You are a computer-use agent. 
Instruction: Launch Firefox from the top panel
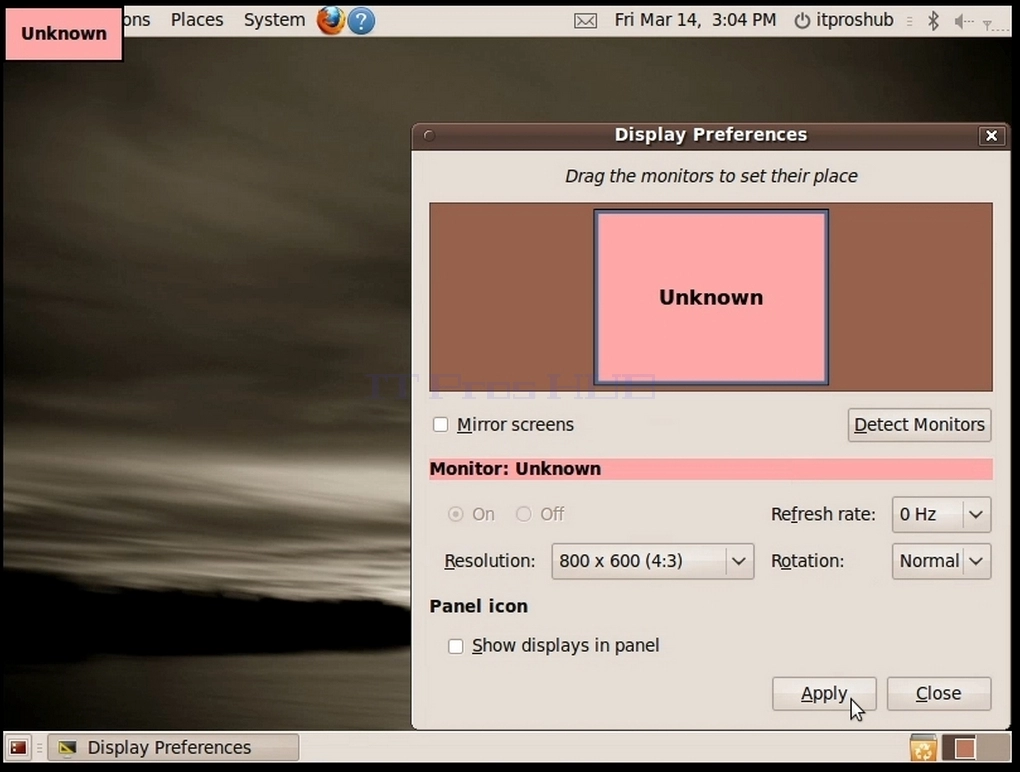[330, 20]
